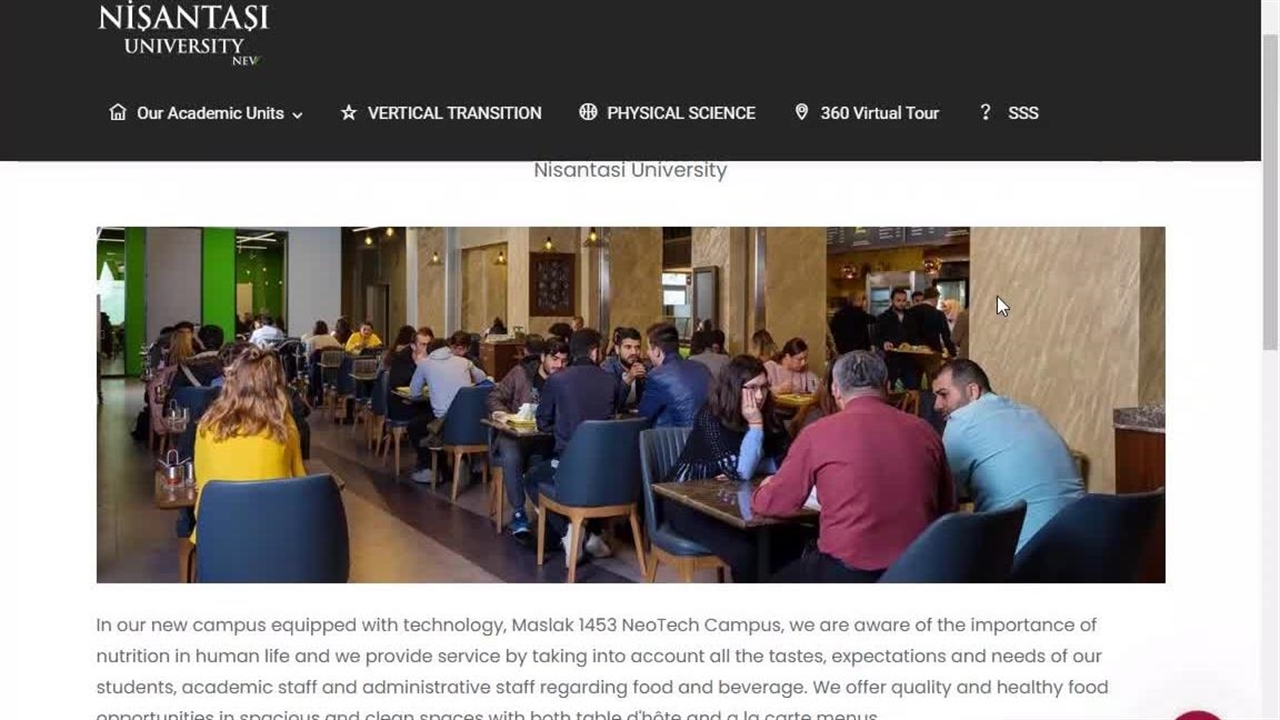Click the page scrollbar thumb
The image size is (1280, 720).
point(1270,190)
